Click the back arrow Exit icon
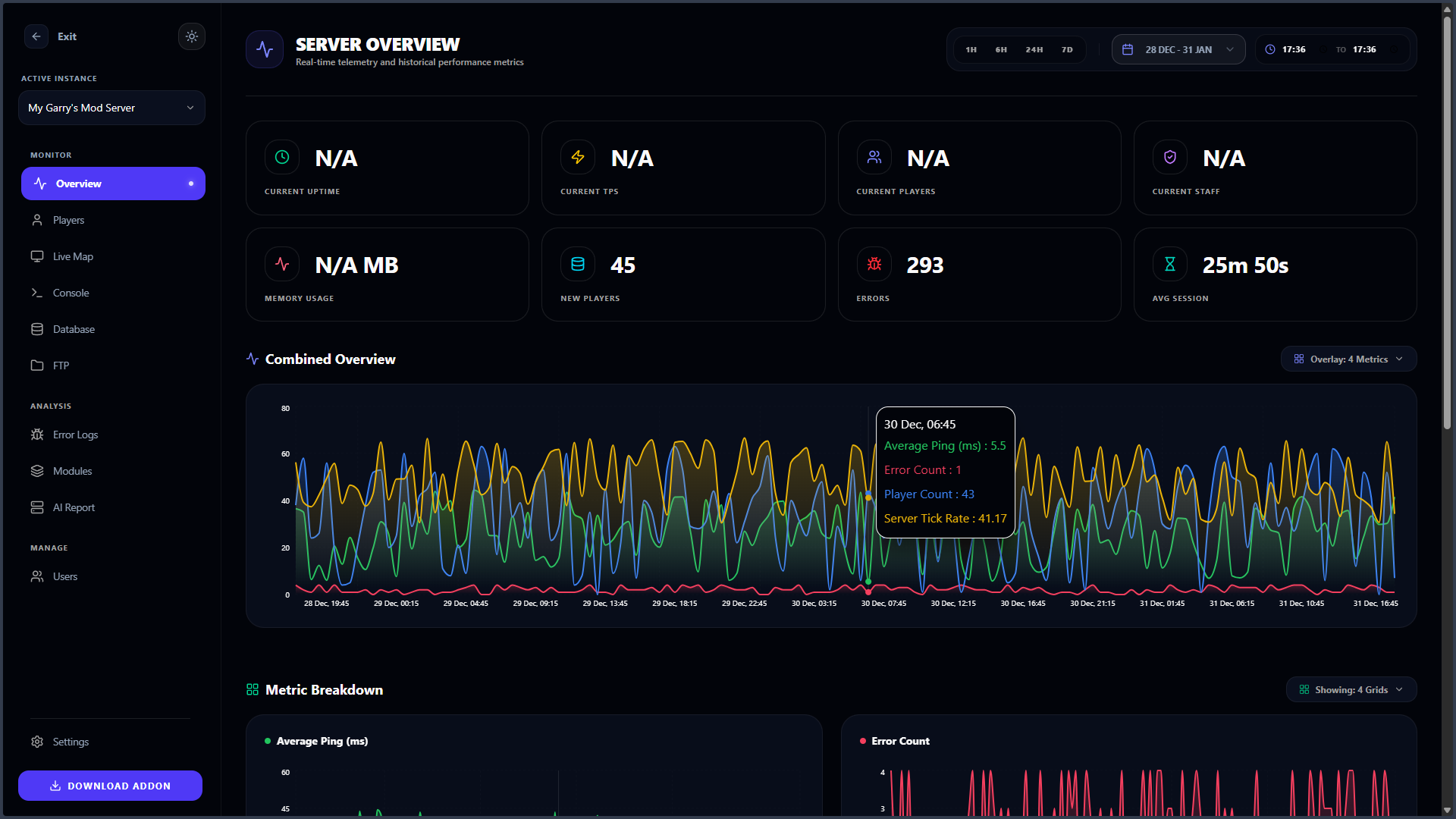This screenshot has width=1456, height=819. pos(36,36)
